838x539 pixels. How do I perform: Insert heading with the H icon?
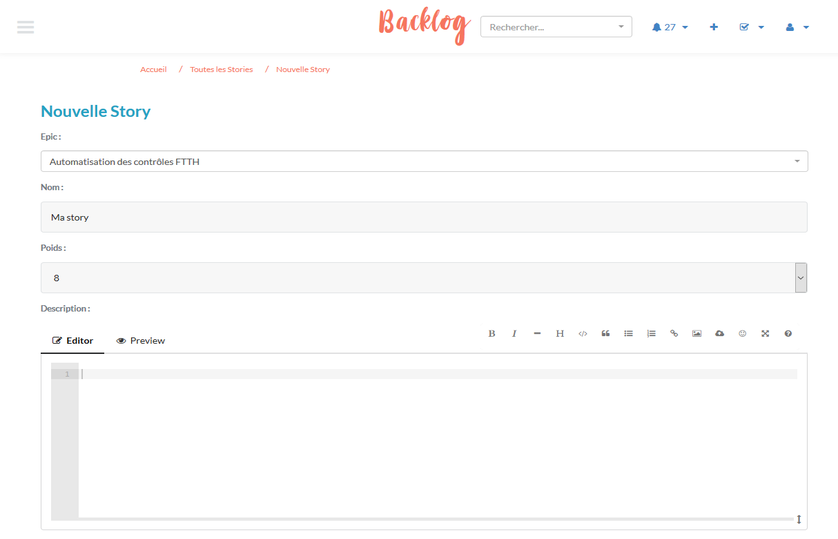[x=560, y=334]
